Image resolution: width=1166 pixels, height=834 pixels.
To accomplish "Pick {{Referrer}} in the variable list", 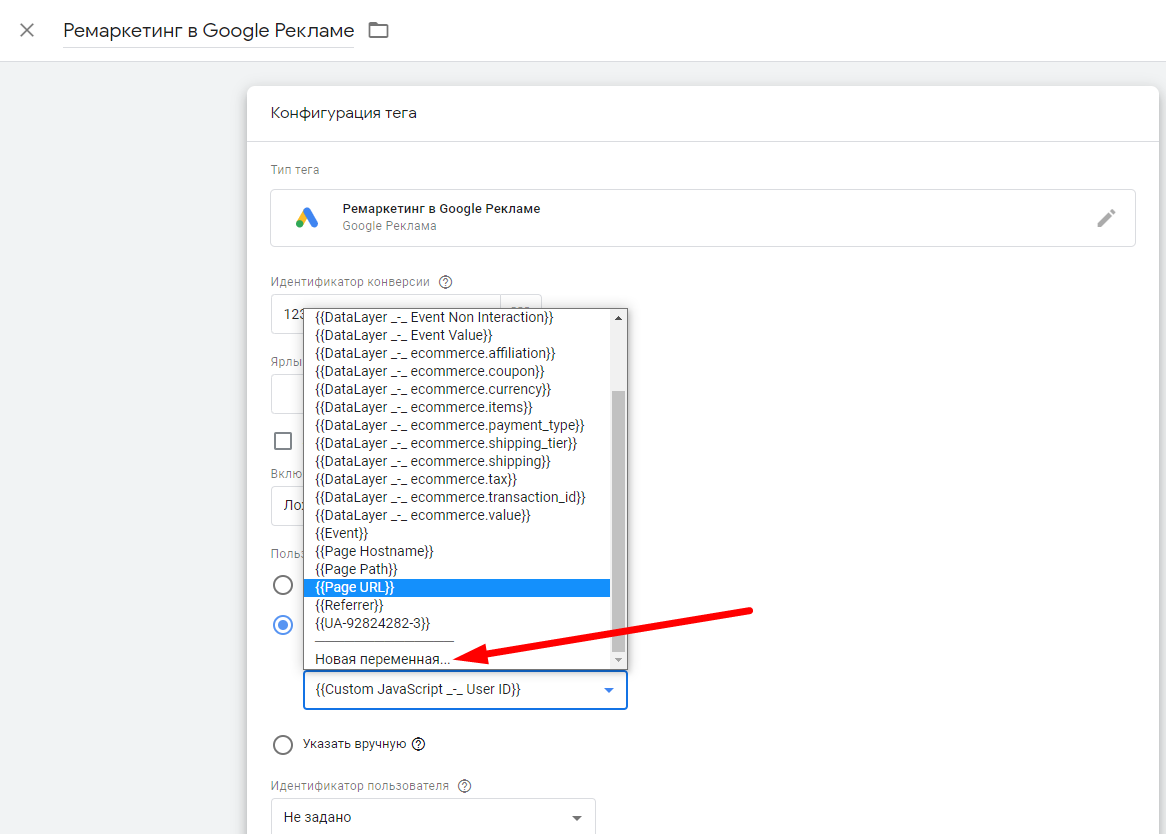I will pyautogui.click(x=349, y=605).
